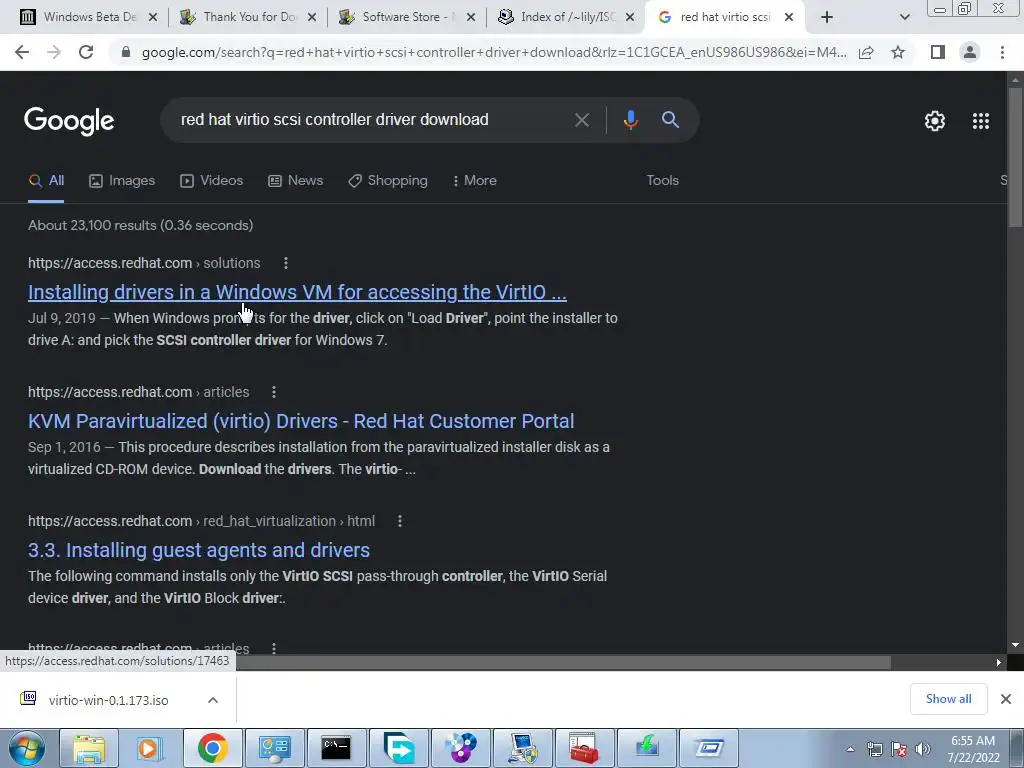Image resolution: width=1024 pixels, height=768 pixels.
Task: Show all downloads
Action: (948, 699)
